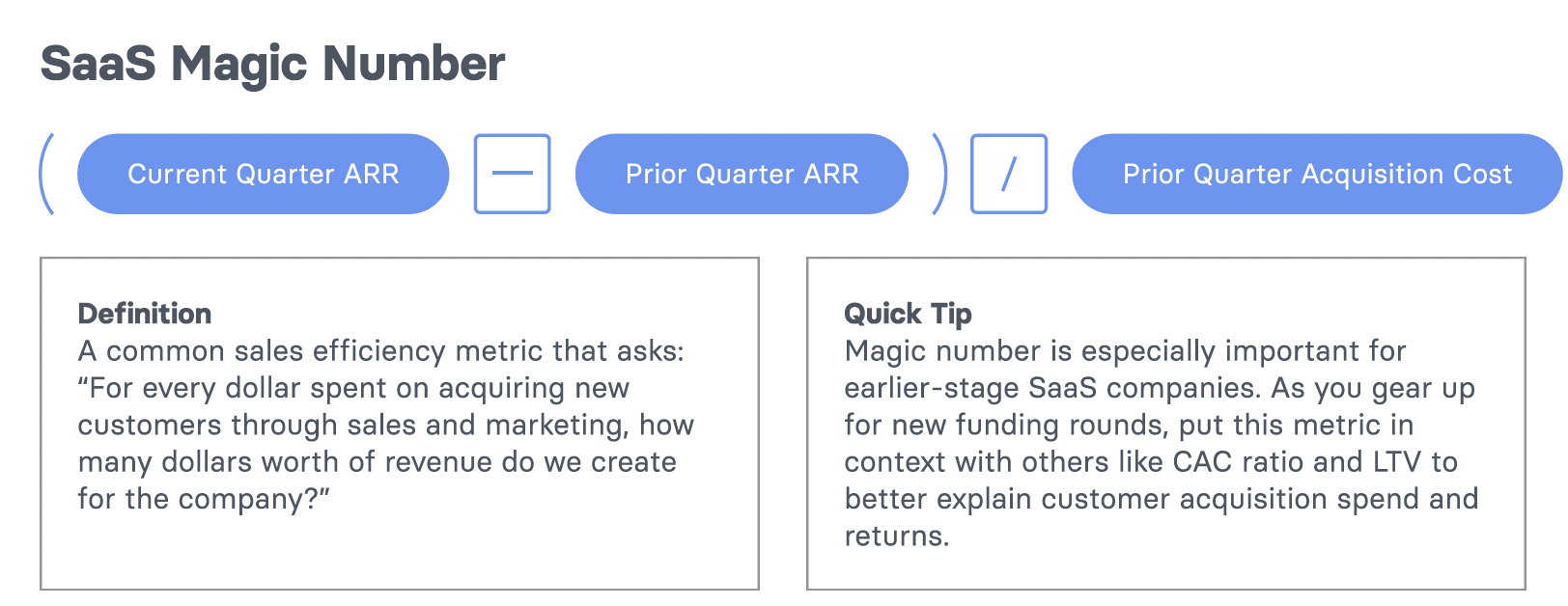
Task: Click the line starting 'A common sales efficiency'
Action: point(380,351)
